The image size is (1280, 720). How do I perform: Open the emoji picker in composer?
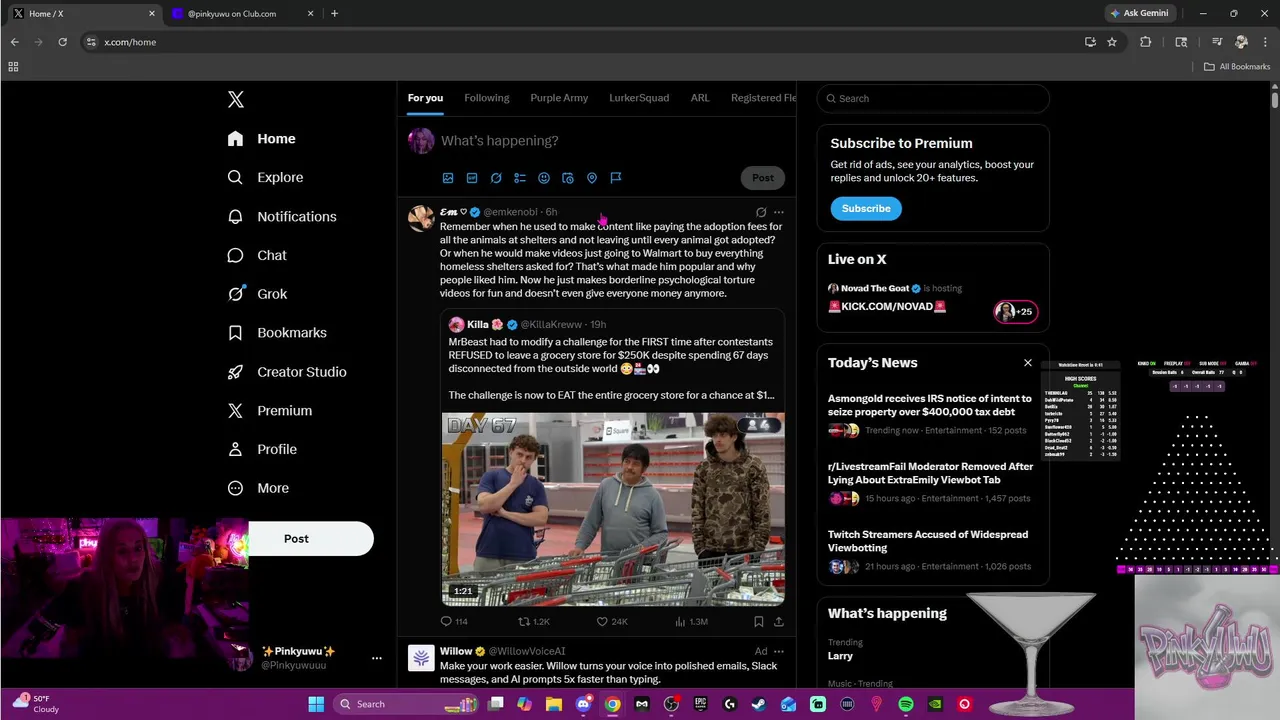tap(544, 178)
